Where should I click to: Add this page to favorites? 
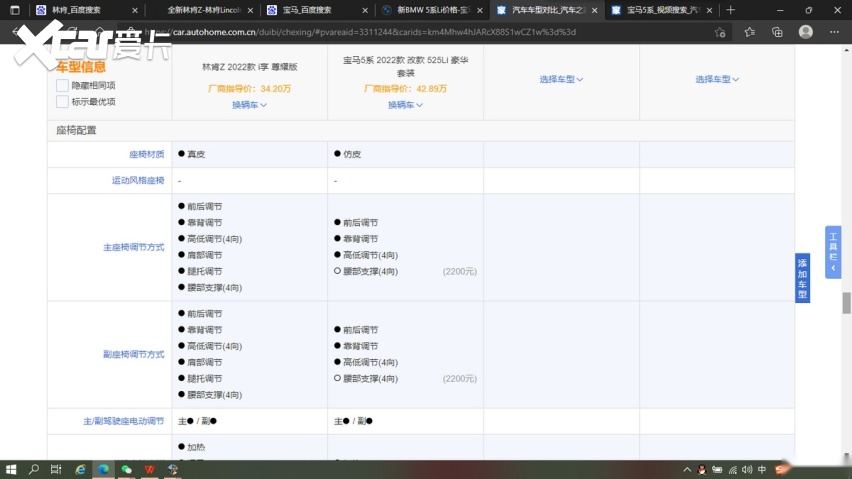pos(720,32)
